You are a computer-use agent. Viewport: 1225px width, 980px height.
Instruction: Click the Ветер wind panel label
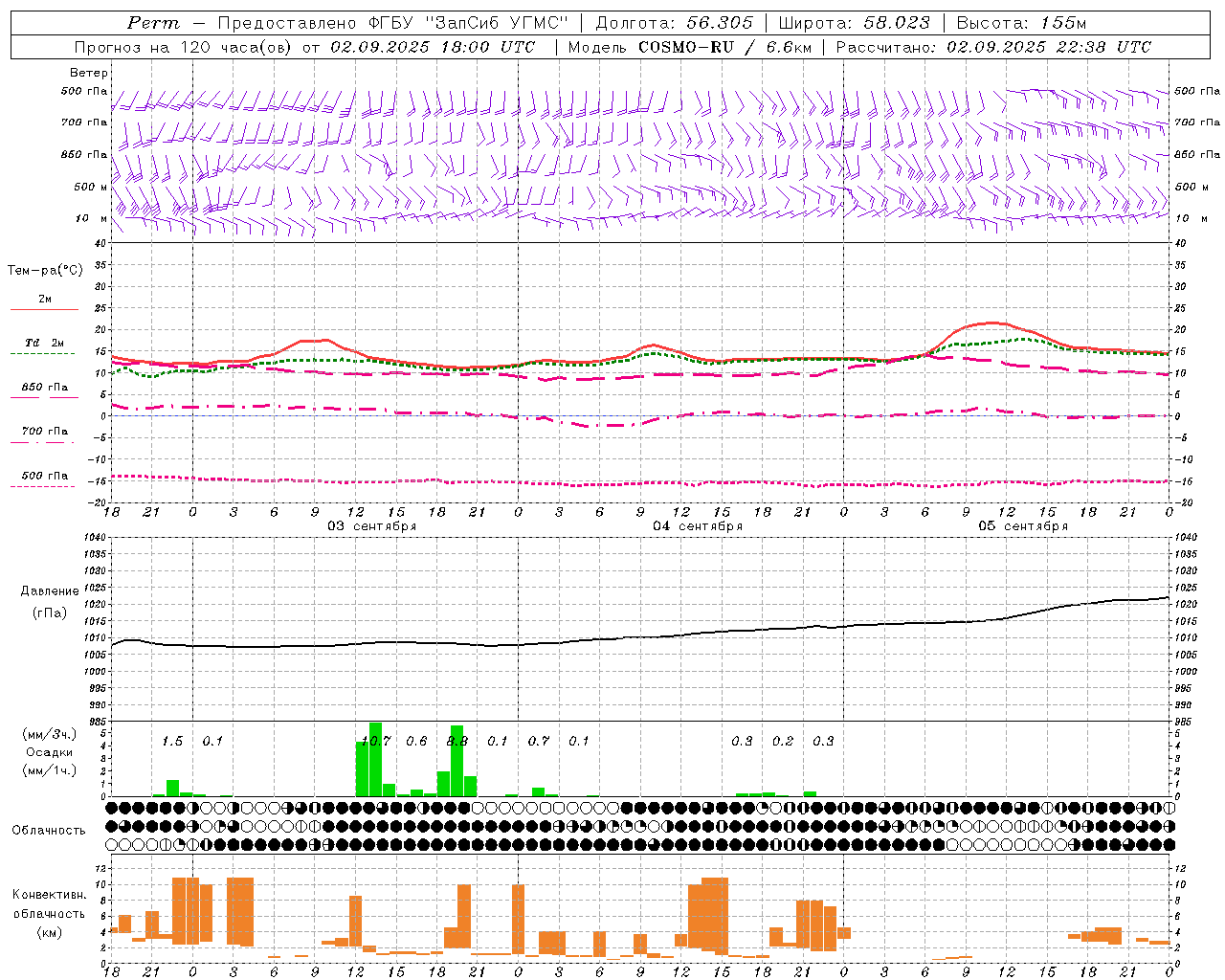coord(89,73)
